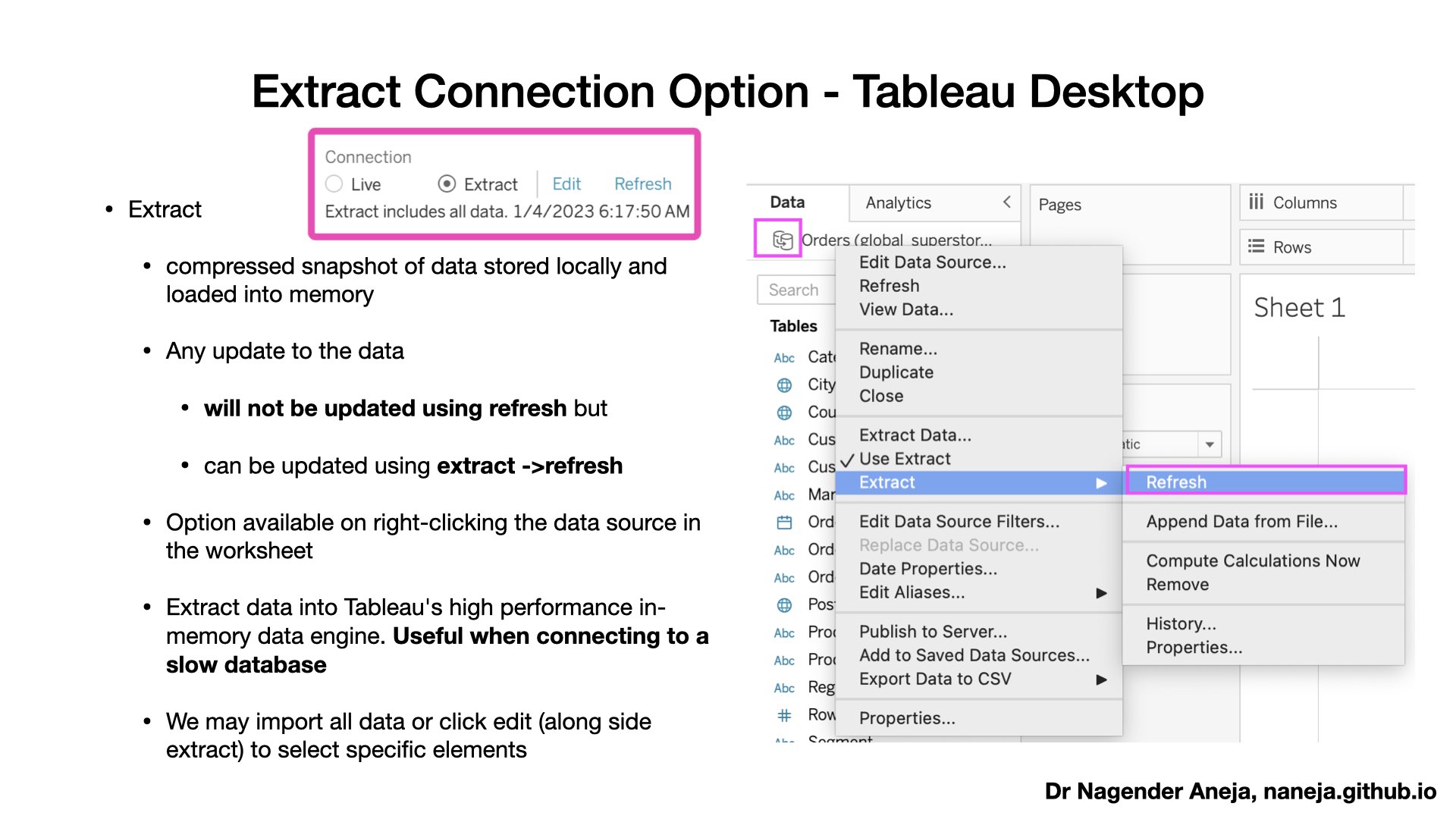Image resolution: width=1456 pixels, height=819 pixels.
Task: Choose Remove in the Extract submenu
Action: coord(1177,585)
